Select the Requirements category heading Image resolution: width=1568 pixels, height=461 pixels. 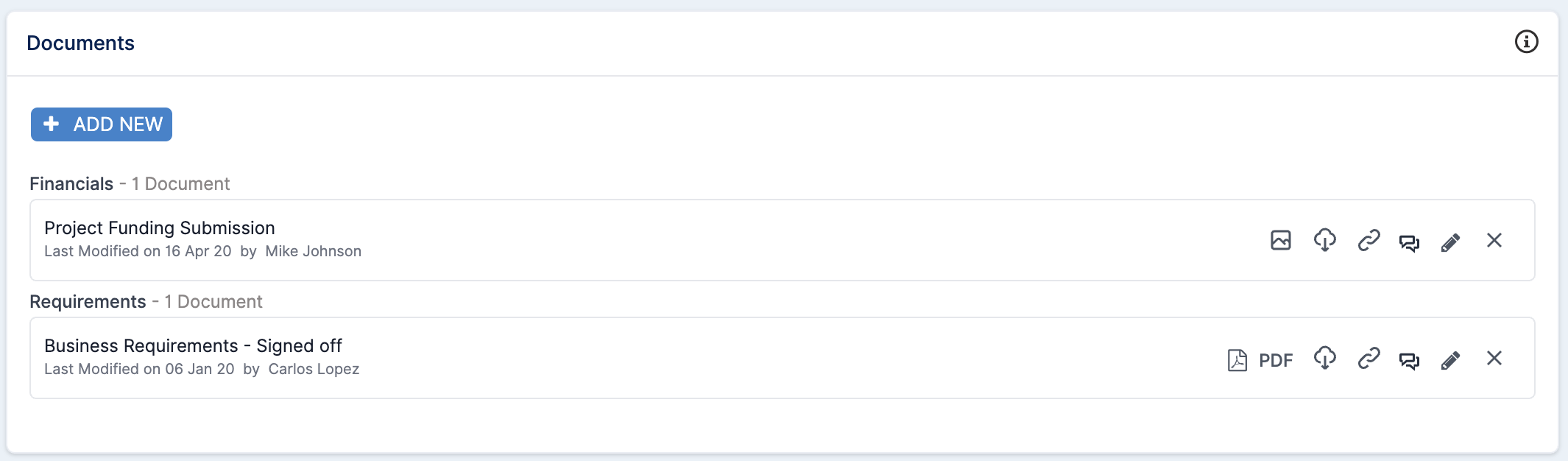(x=88, y=302)
